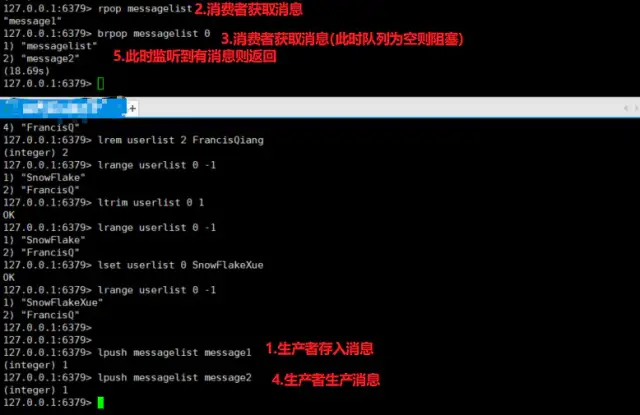The width and height of the screenshot is (640, 415).
Task: Click the 'lrem userlist 2 FrancisQiang' command
Action: (x=180, y=140)
